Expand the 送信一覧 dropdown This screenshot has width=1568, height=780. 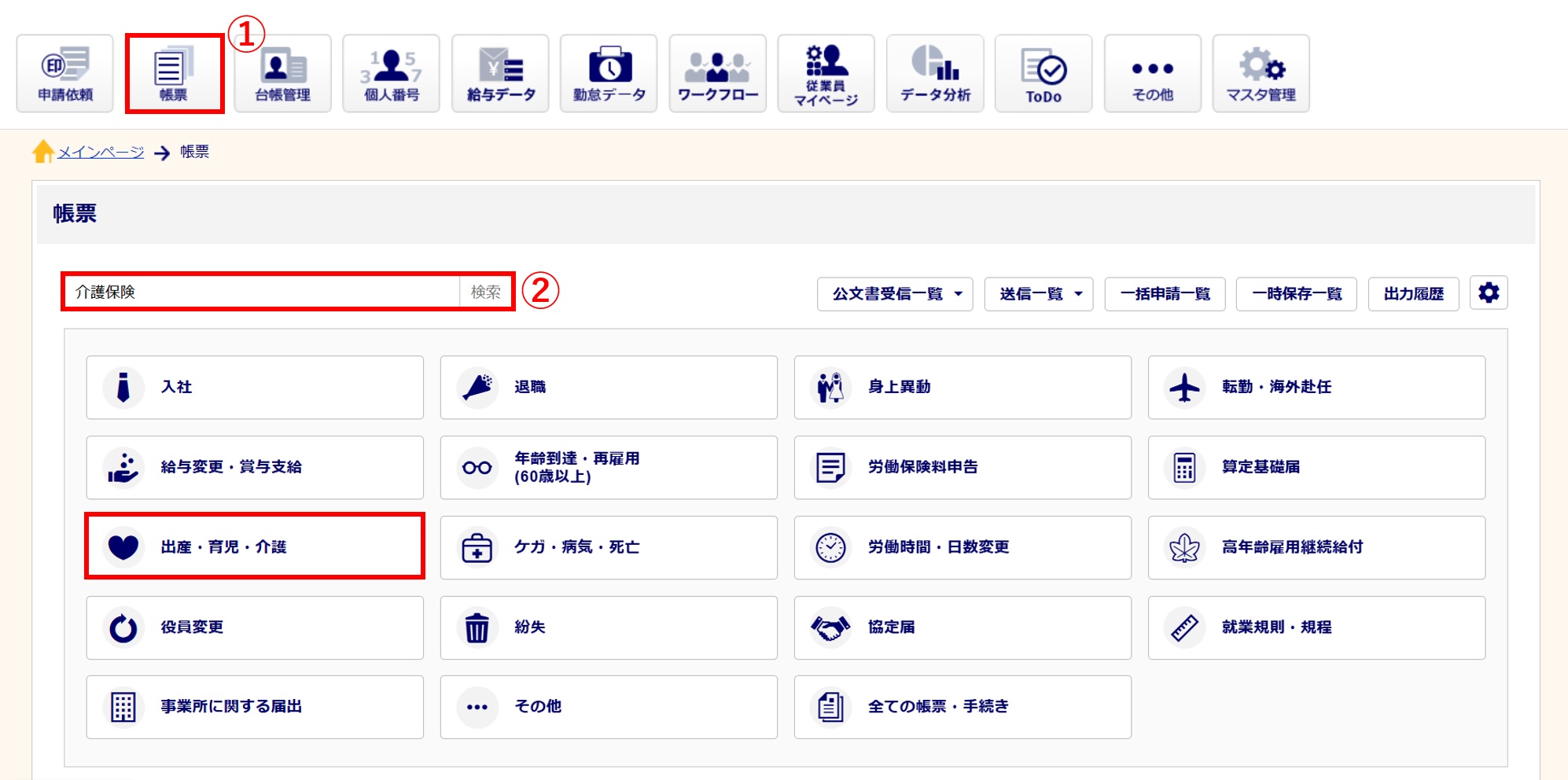(1039, 294)
